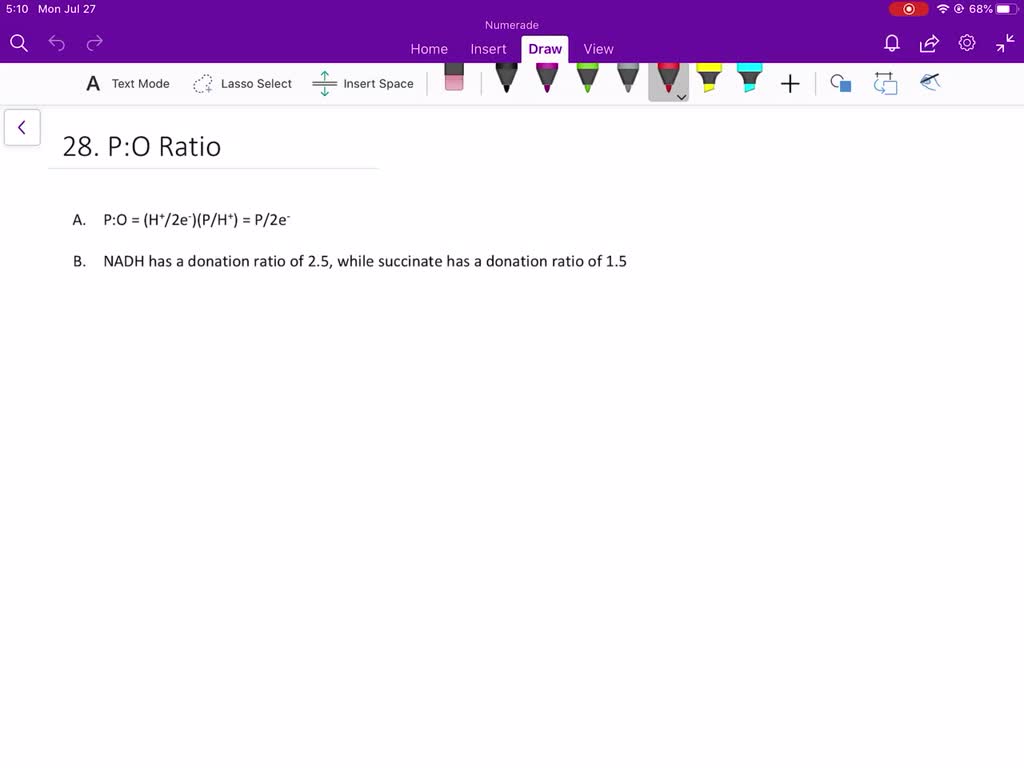Pick the purple pen

[546, 78]
